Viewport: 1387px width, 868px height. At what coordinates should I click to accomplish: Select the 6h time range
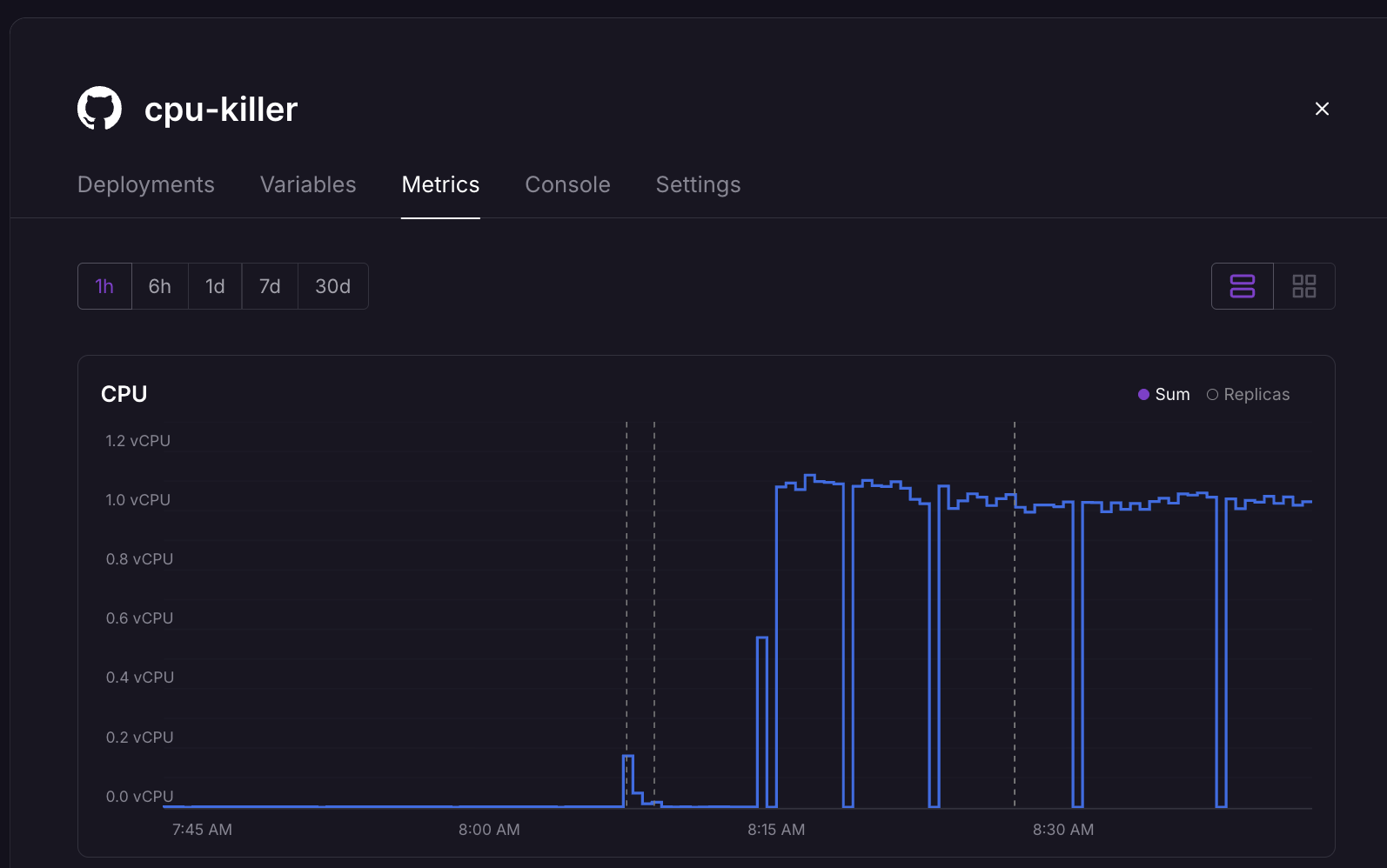coord(160,286)
